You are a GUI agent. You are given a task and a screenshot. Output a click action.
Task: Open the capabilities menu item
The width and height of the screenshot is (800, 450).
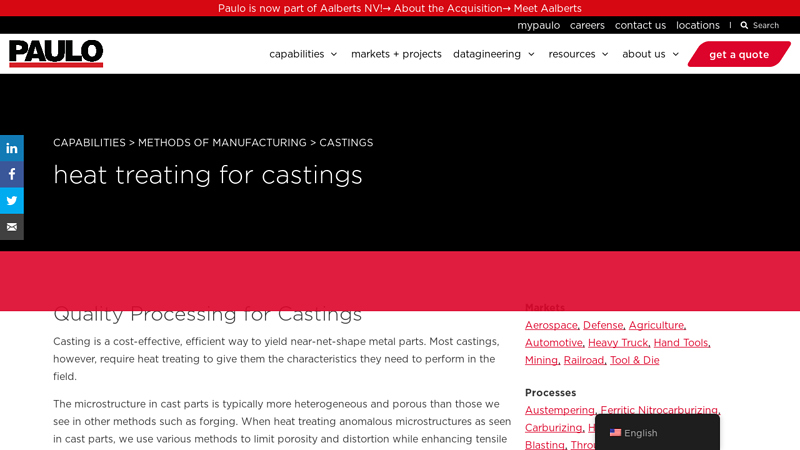(x=296, y=54)
